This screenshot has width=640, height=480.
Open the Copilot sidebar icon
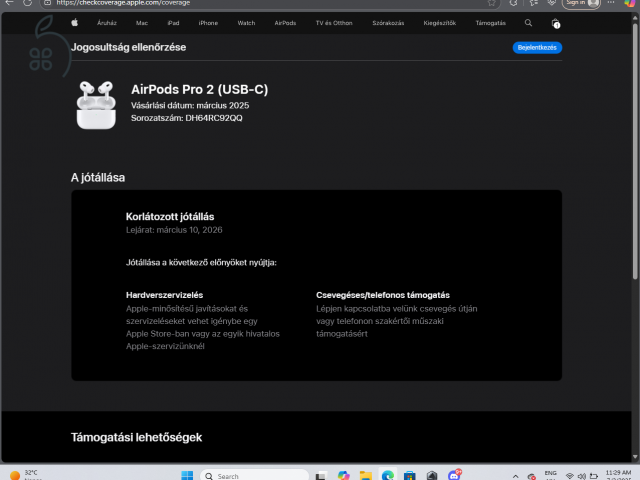point(630,2)
